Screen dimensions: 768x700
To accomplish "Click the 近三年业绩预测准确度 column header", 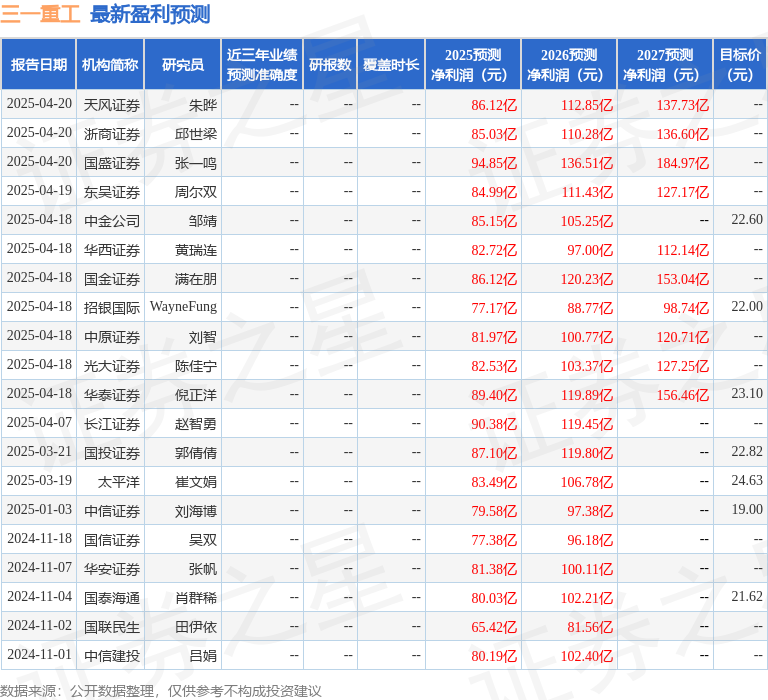I will tap(261, 65).
